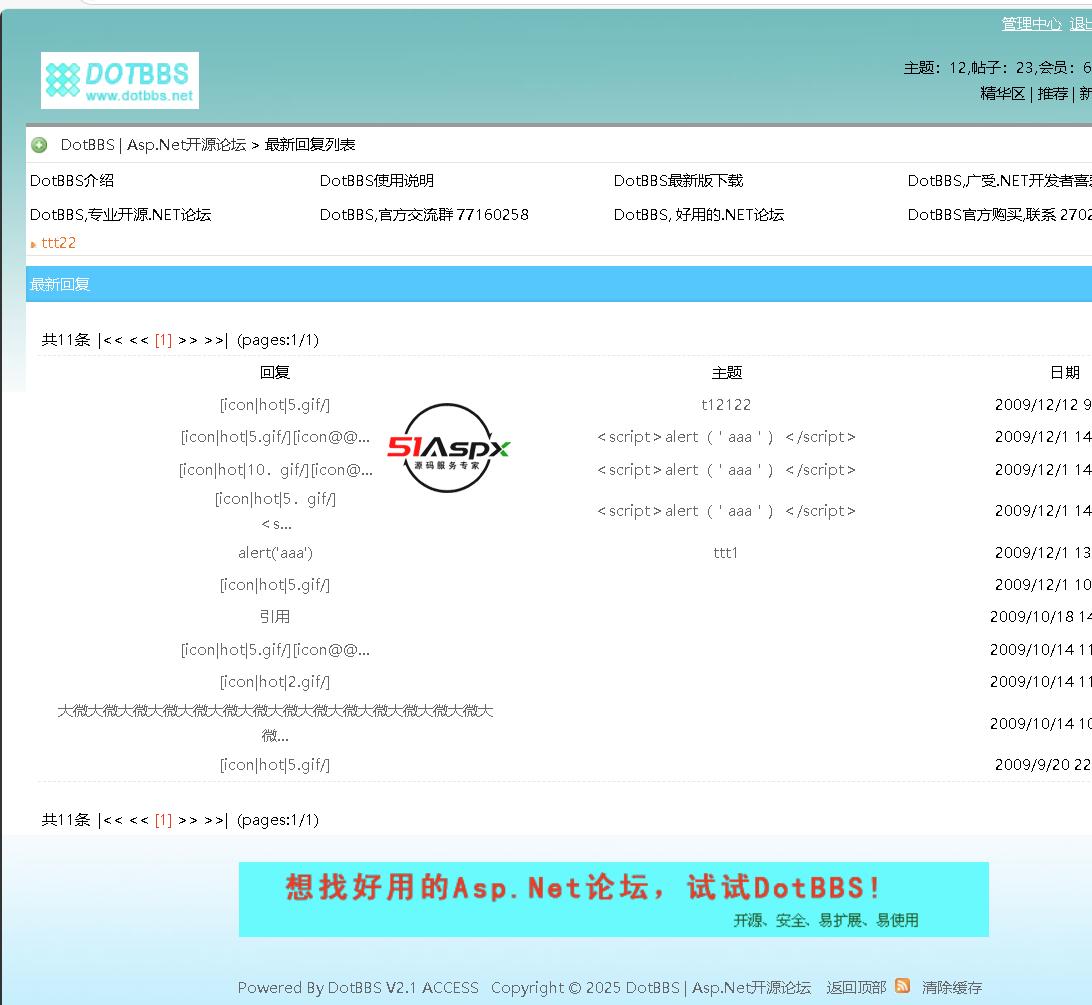Open topic ttt1
The image size is (1092, 1005).
point(726,553)
